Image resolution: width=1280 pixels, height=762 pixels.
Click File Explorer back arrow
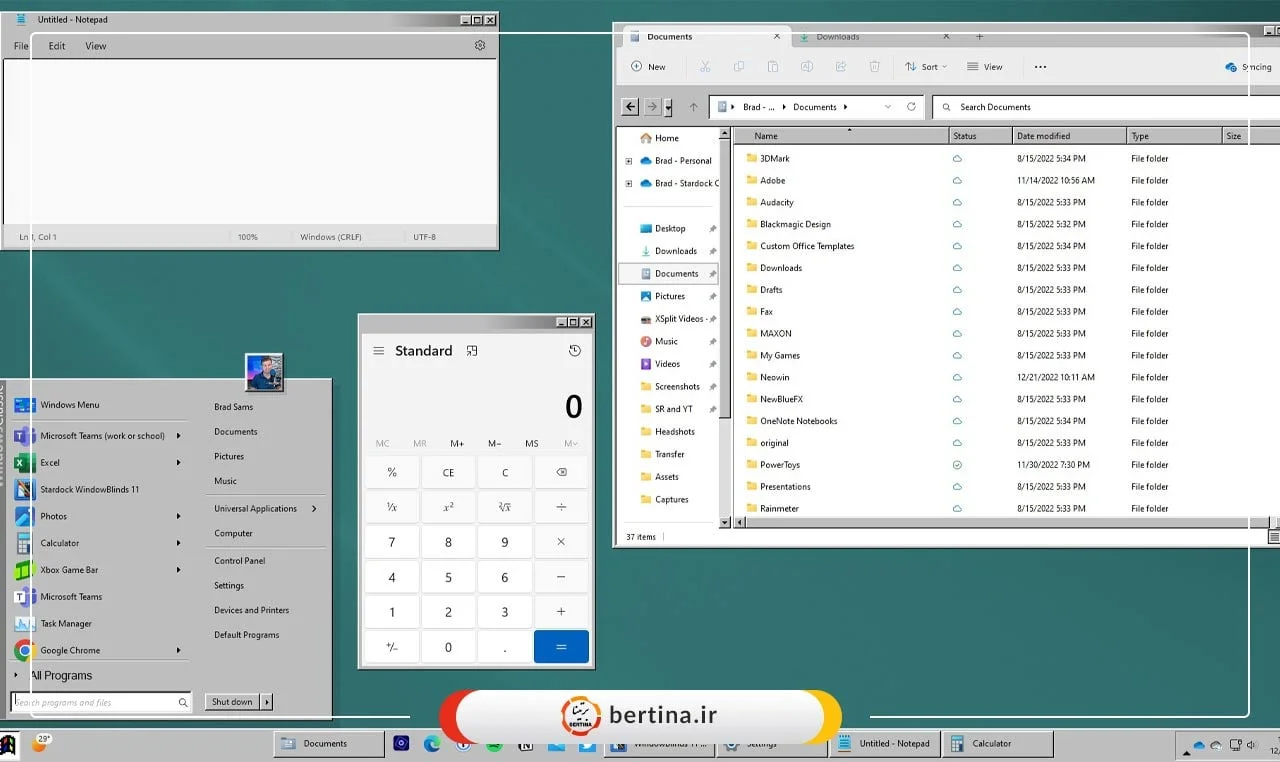(630, 107)
